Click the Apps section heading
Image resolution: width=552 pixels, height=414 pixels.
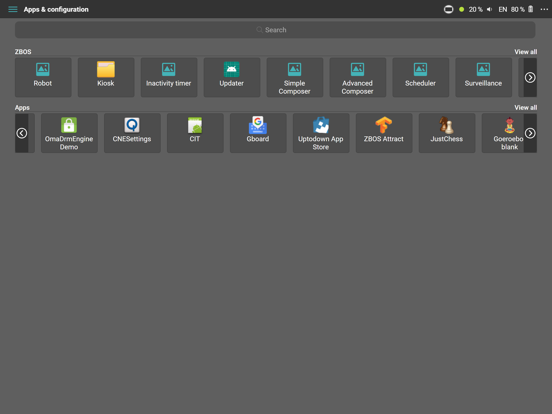pos(22,107)
